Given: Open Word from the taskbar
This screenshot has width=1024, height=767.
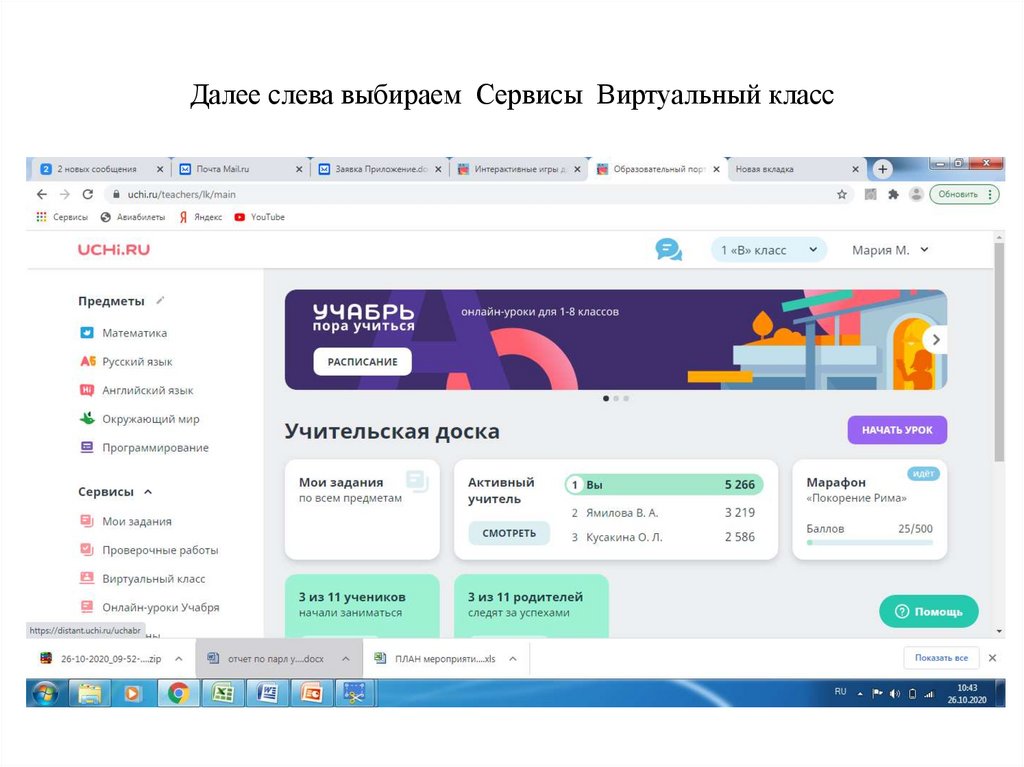Looking at the screenshot, I should 267,693.
